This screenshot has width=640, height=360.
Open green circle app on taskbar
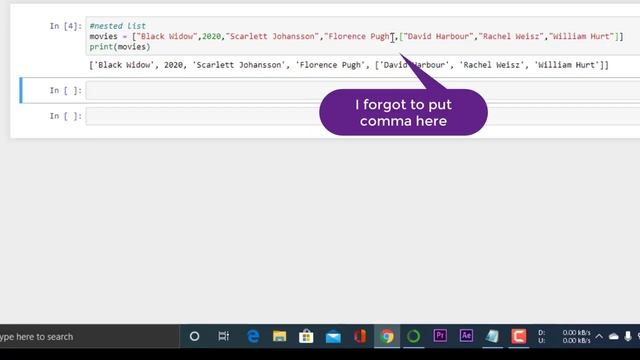[x=413, y=336]
